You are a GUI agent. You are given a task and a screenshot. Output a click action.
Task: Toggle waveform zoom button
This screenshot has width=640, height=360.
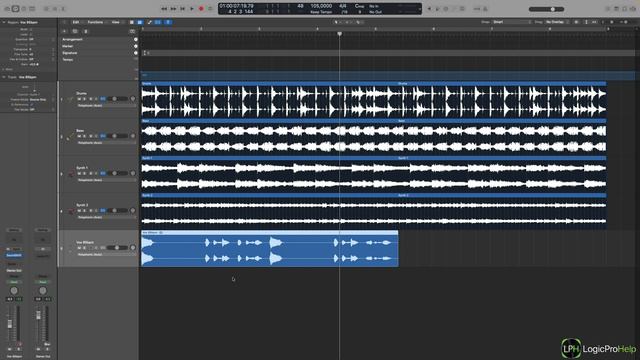point(576,22)
